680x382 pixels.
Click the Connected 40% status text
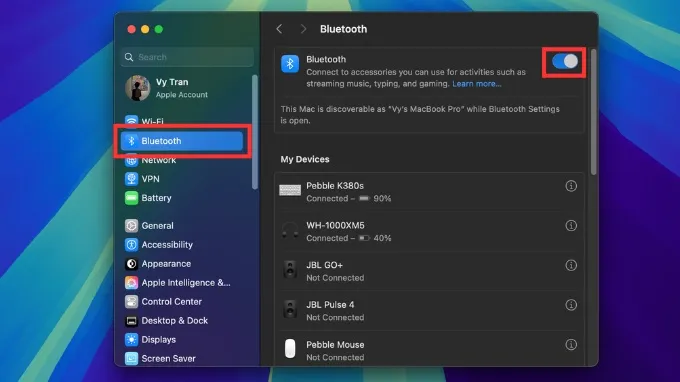(349, 238)
